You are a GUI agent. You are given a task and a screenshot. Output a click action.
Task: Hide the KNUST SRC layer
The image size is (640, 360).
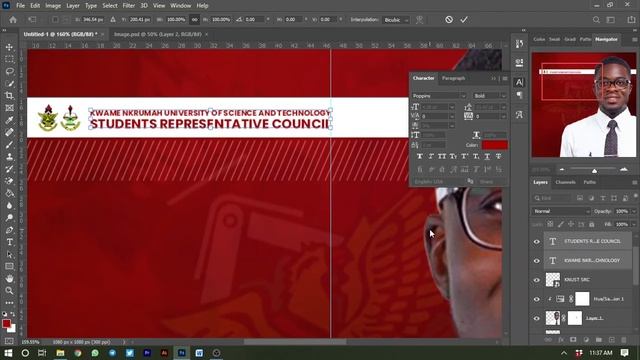[537, 280]
